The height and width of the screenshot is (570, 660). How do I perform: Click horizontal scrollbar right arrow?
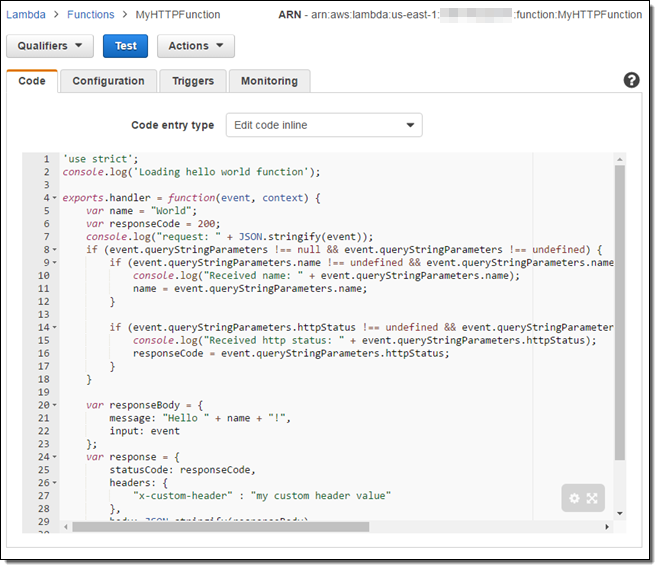pos(607,527)
